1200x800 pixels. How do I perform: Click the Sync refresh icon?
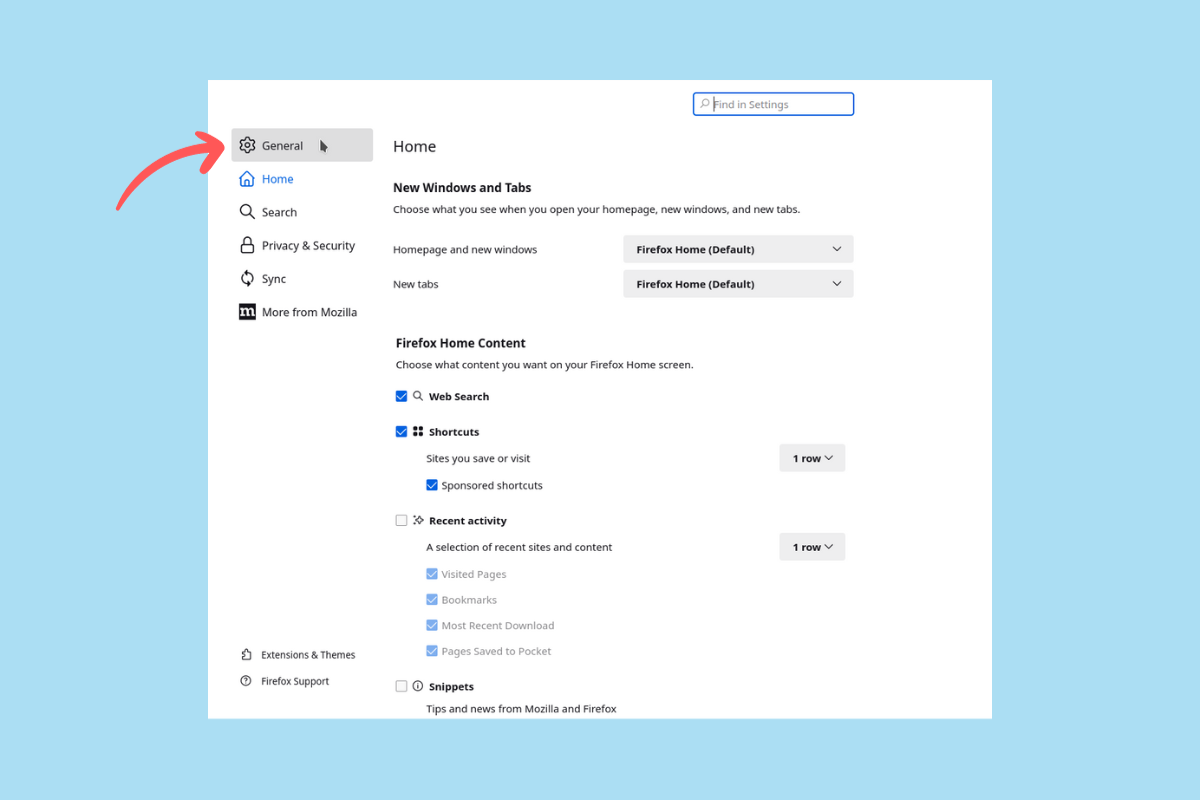[247, 278]
